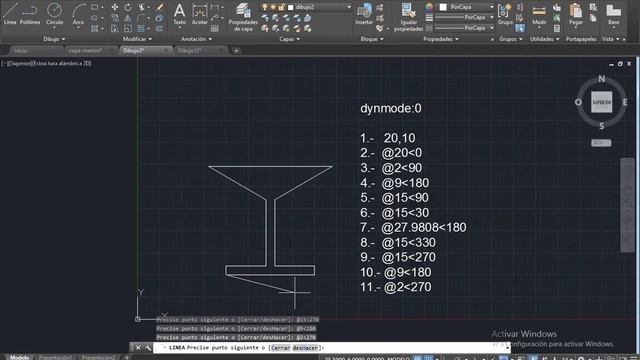Screen dimensions: 640x360
Task: Open the object color PorCapa dropdown
Action: click(491, 7)
